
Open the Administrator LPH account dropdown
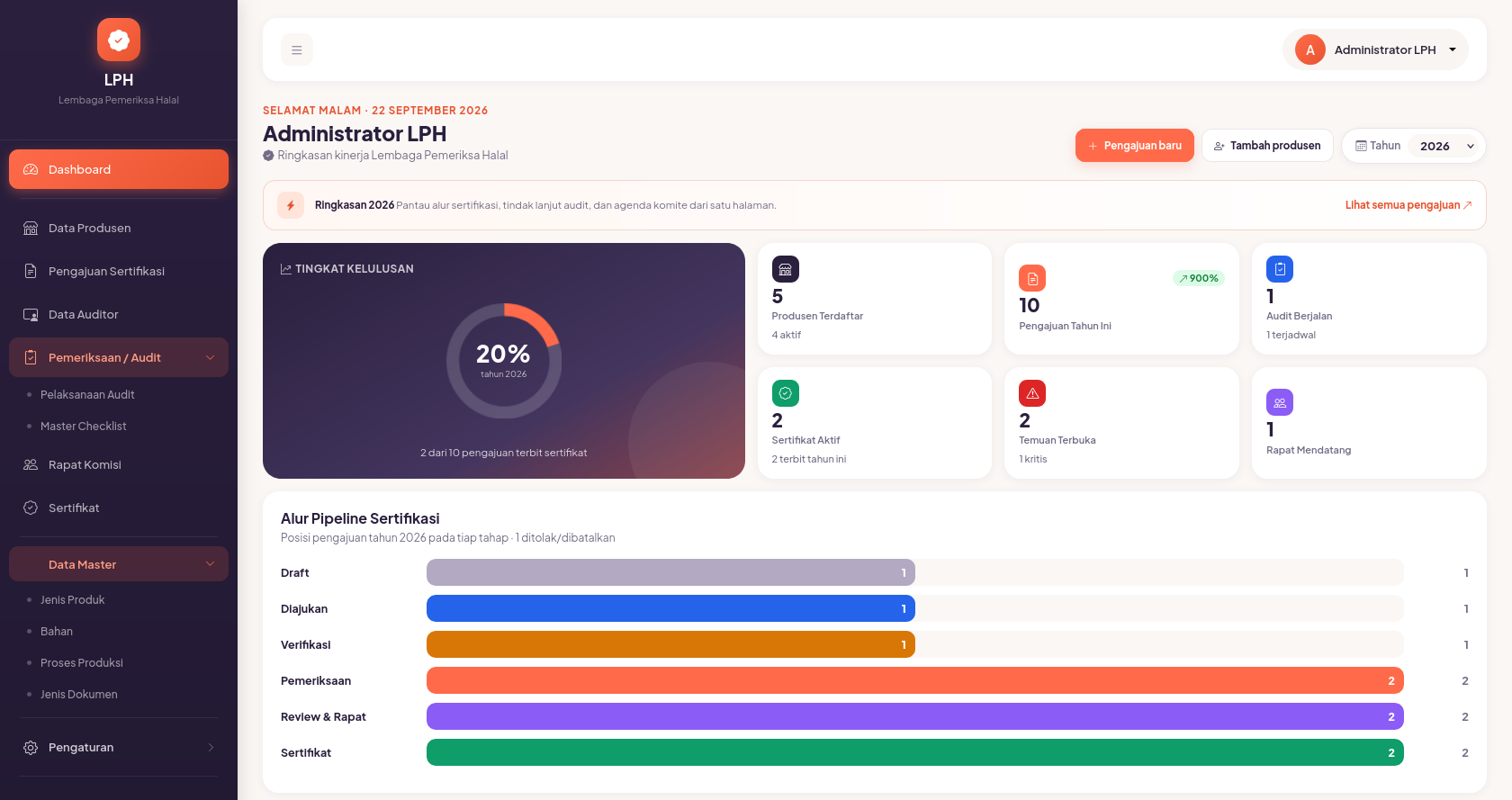click(1375, 49)
